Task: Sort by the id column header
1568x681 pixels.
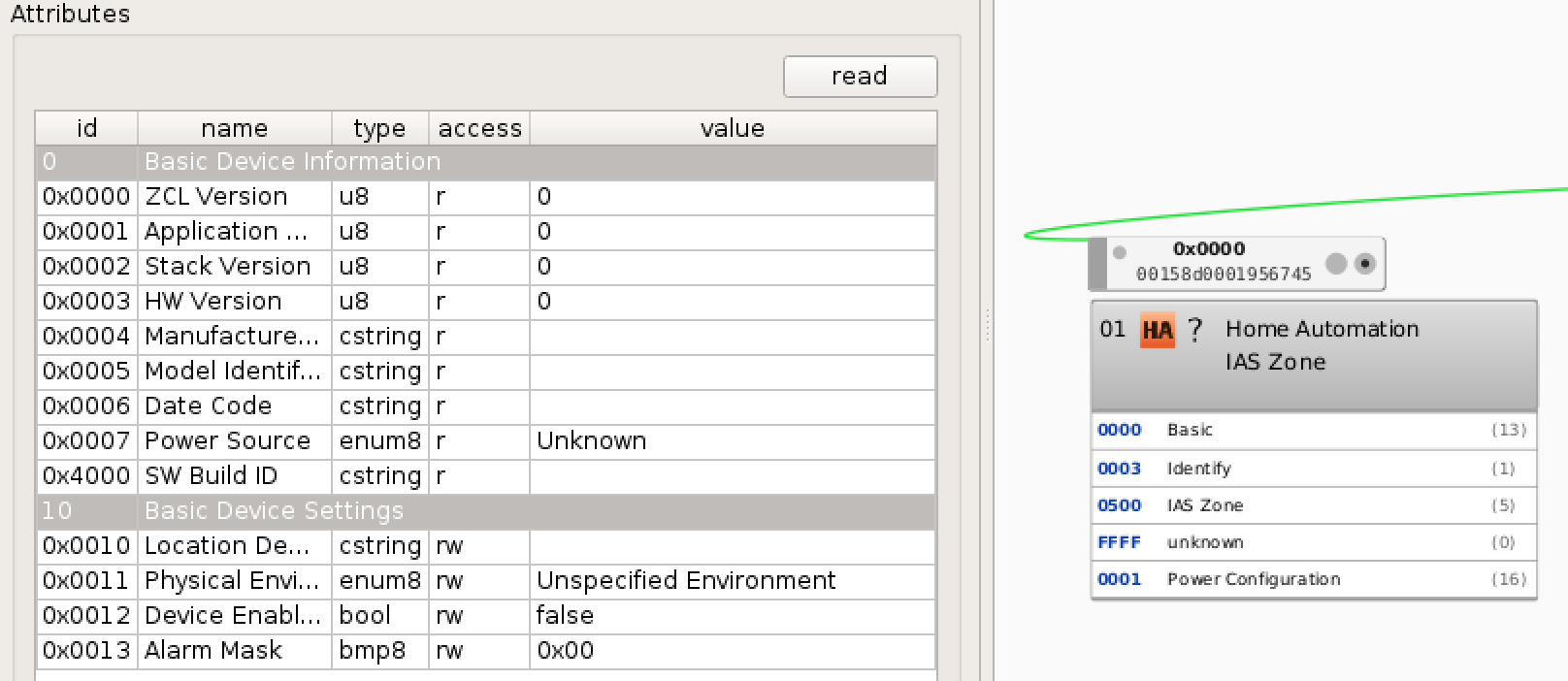Action: (87, 128)
